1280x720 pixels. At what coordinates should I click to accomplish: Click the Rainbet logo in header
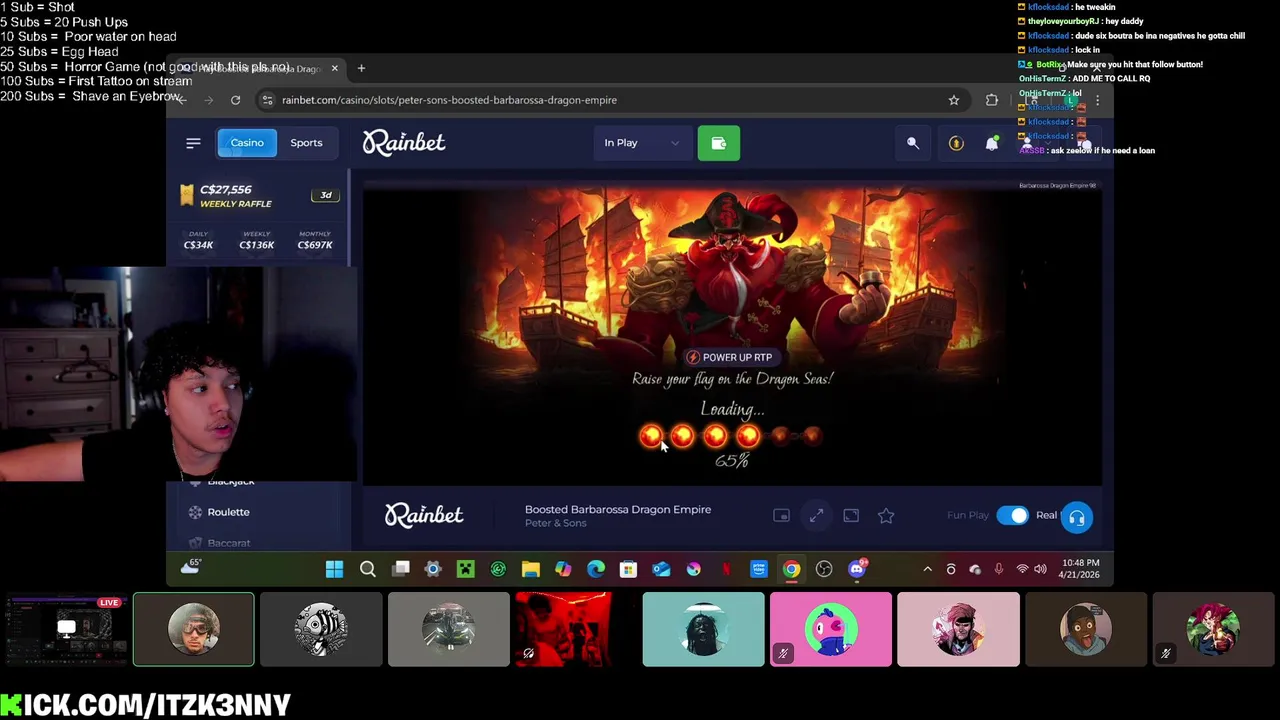pyautogui.click(x=403, y=143)
